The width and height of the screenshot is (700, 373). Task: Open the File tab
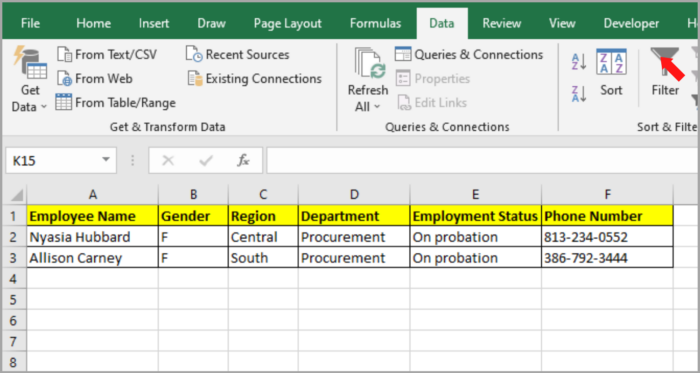pos(30,23)
